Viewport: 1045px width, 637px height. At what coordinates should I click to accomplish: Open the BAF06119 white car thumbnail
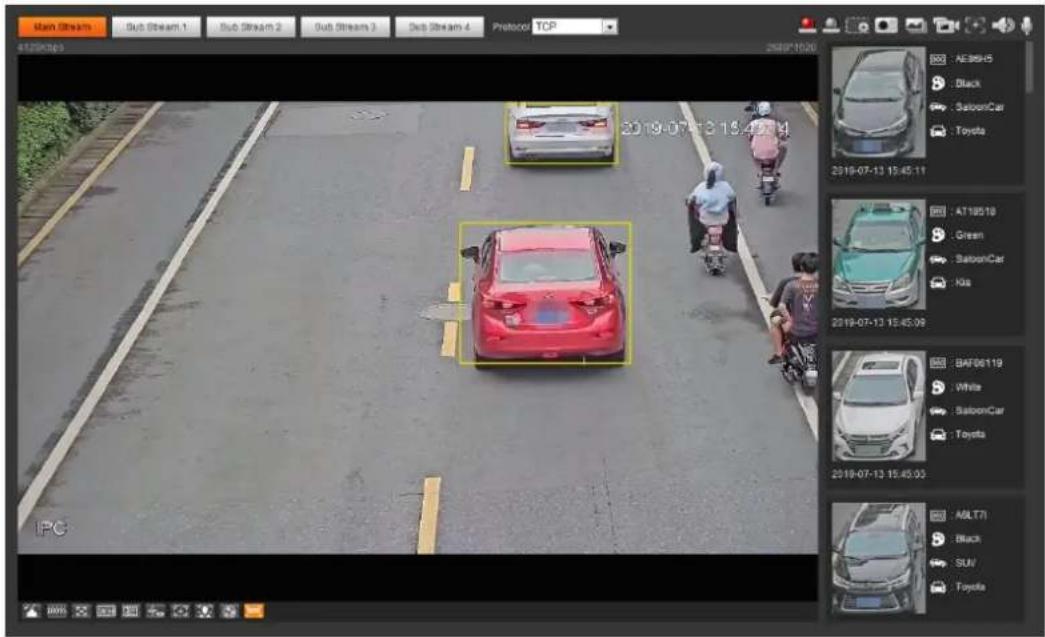[x=878, y=406]
